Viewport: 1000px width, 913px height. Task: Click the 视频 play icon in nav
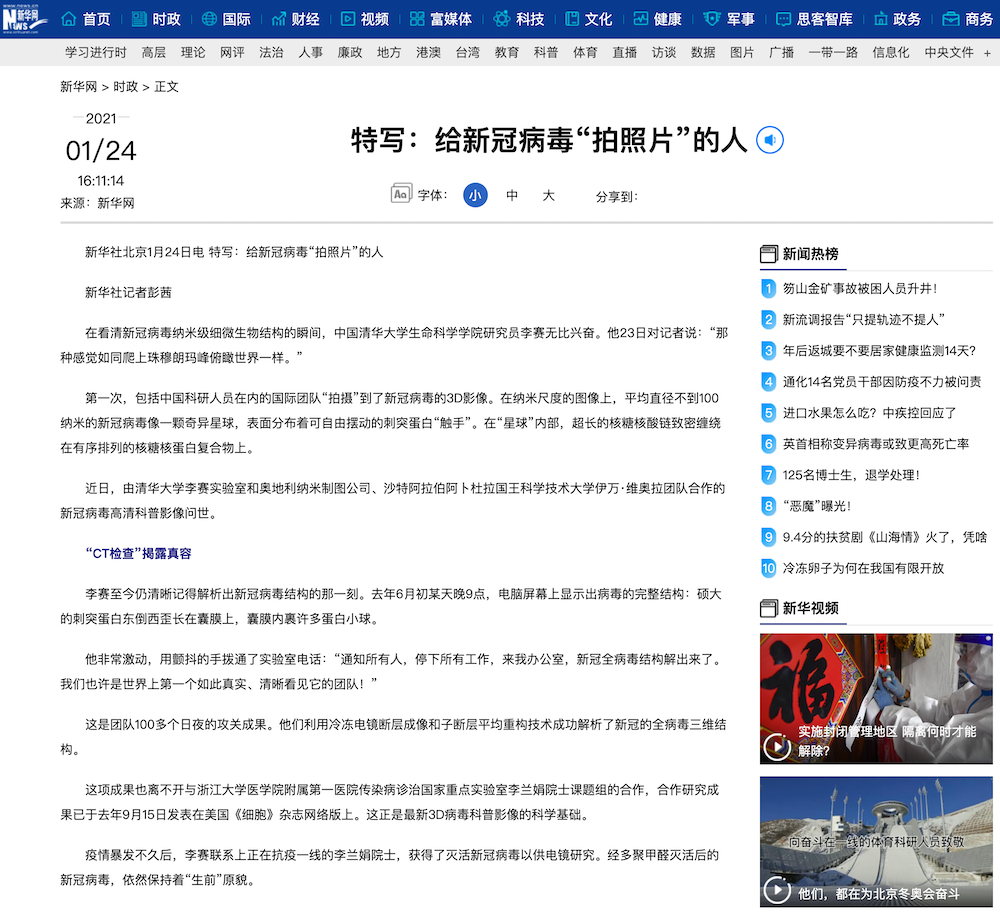pos(348,19)
